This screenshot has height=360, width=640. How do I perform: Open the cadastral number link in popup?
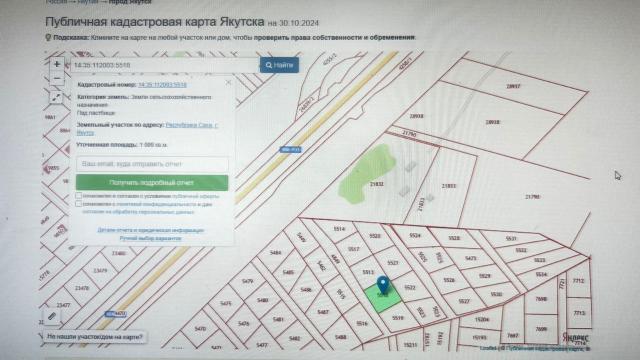click(x=162, y=85)
